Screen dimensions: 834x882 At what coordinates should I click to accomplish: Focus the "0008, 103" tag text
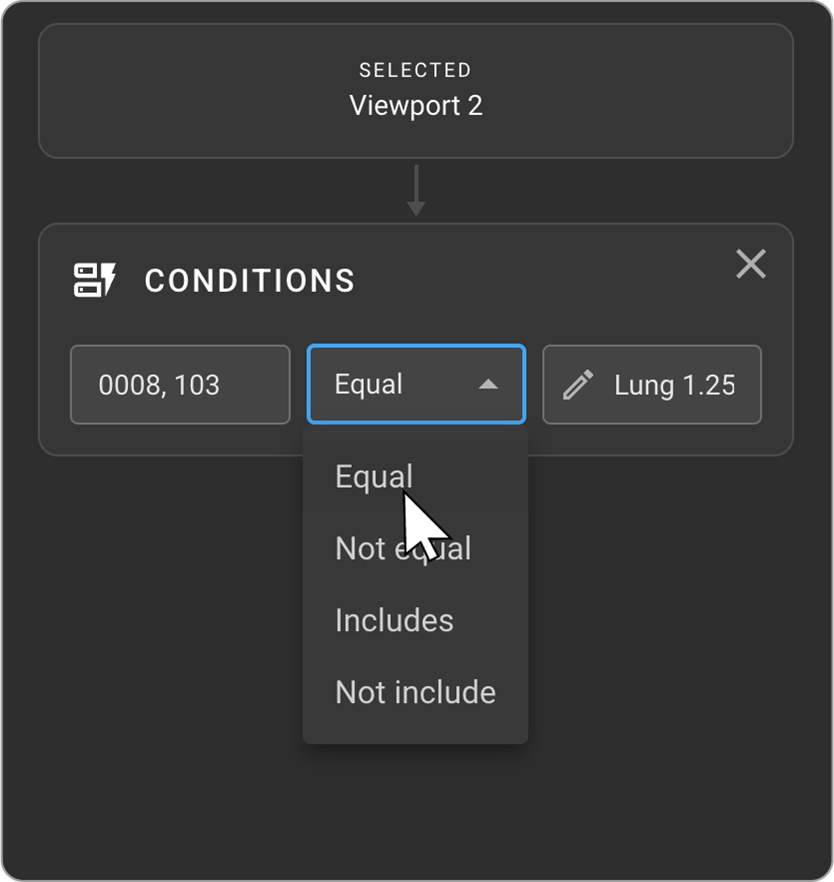(x=159, y=385)
